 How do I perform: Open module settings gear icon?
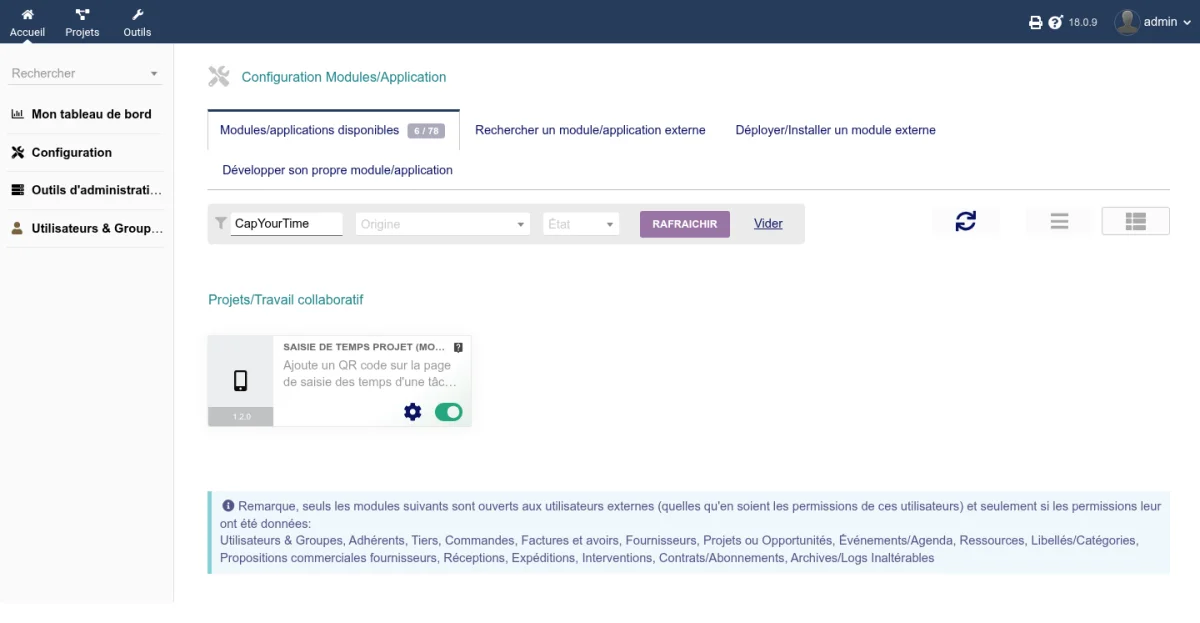click(412, 411)
